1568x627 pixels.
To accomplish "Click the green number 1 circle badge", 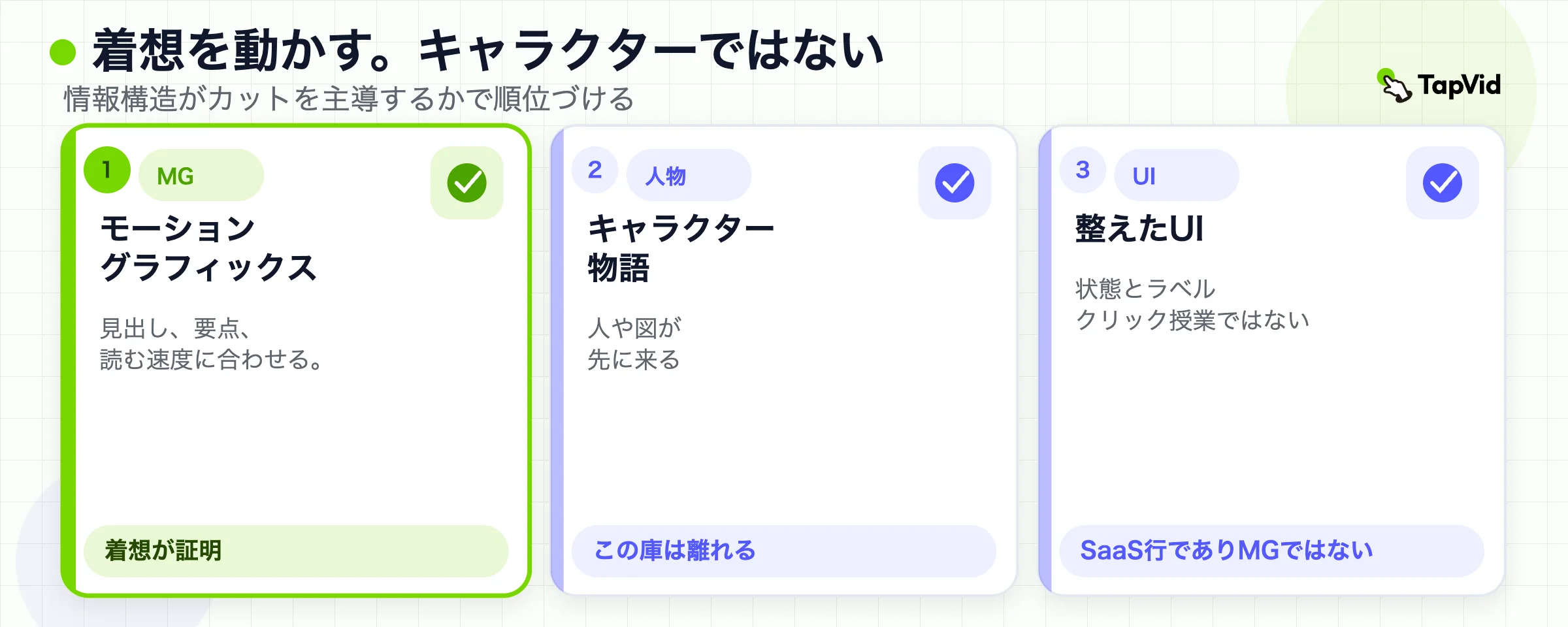I will tap(107, 170).
